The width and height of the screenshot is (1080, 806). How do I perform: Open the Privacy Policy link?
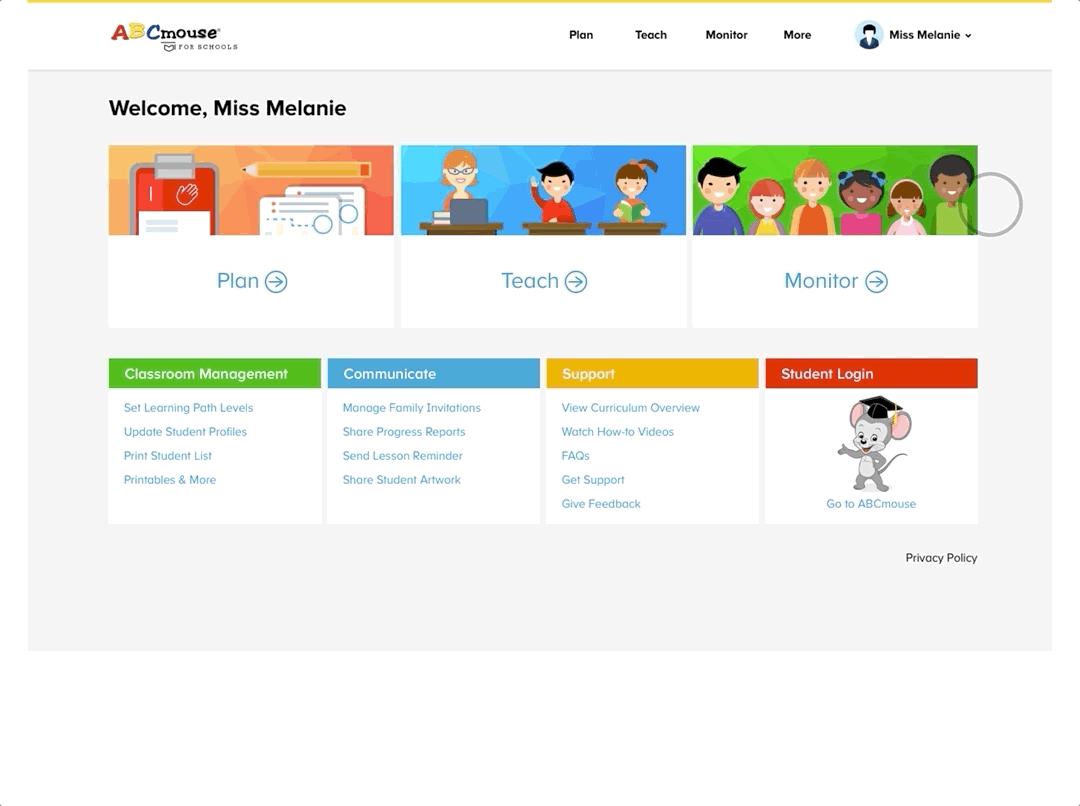pos(941,558)
